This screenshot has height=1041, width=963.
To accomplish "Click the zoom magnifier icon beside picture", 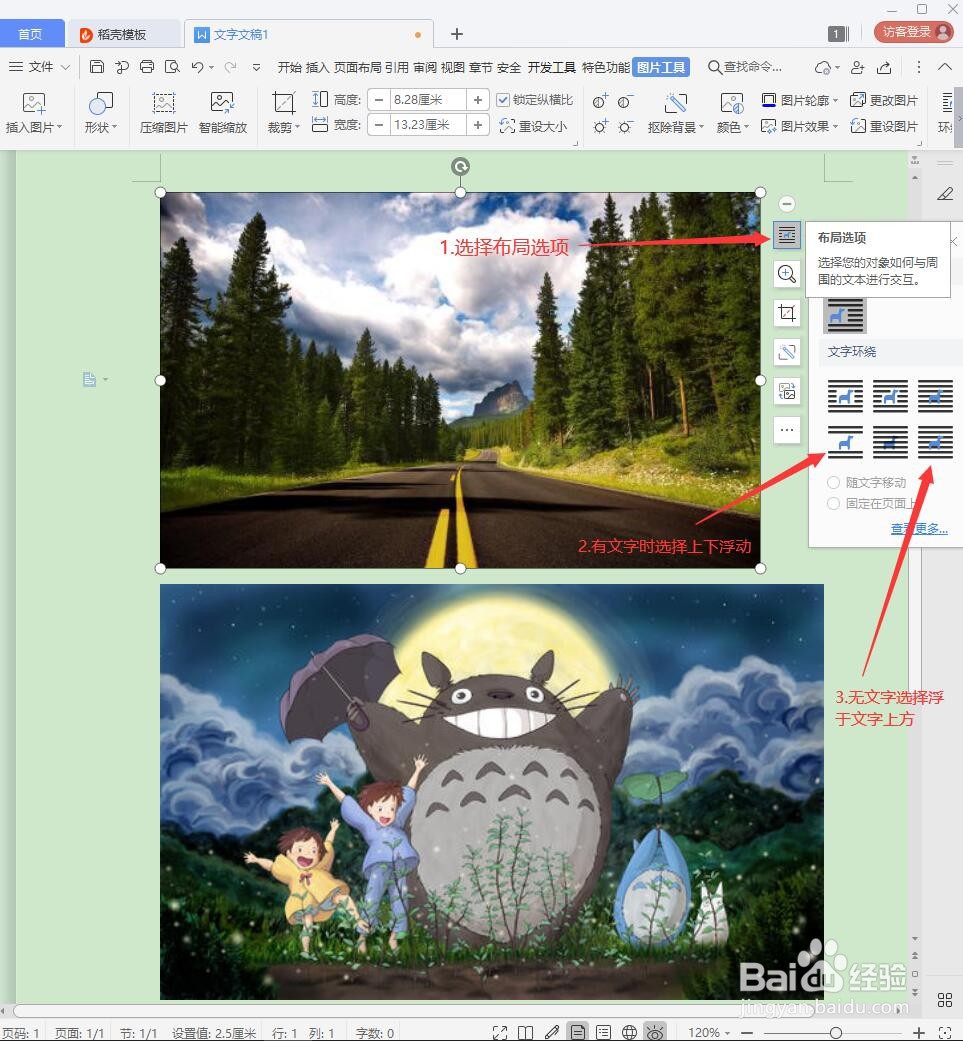I will pos(786,274).
